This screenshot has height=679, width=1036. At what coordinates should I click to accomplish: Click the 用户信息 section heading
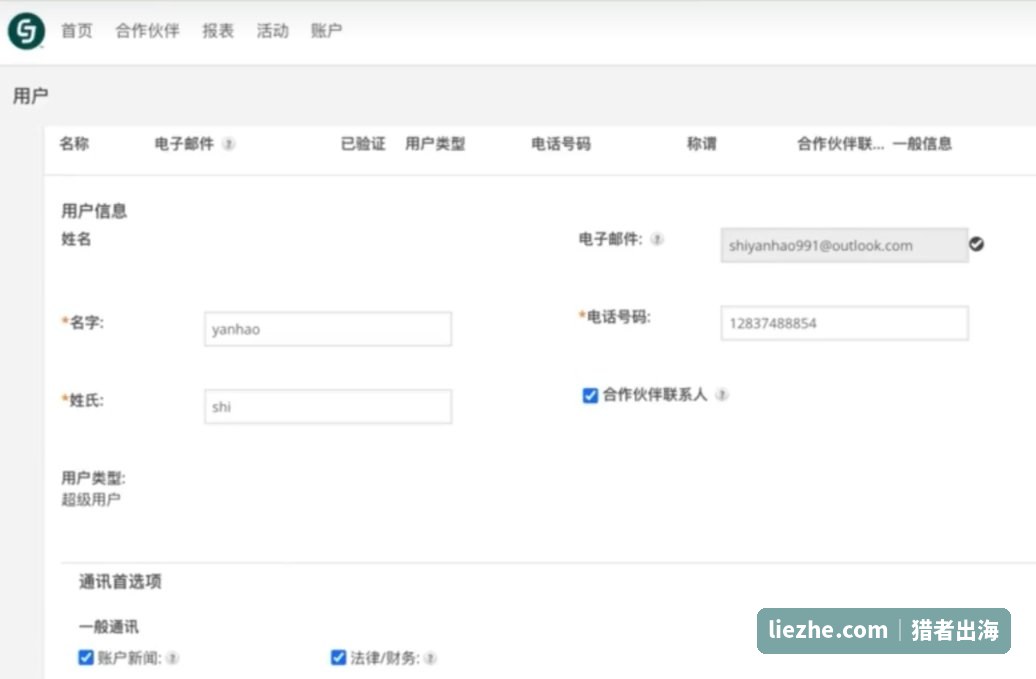94,211
